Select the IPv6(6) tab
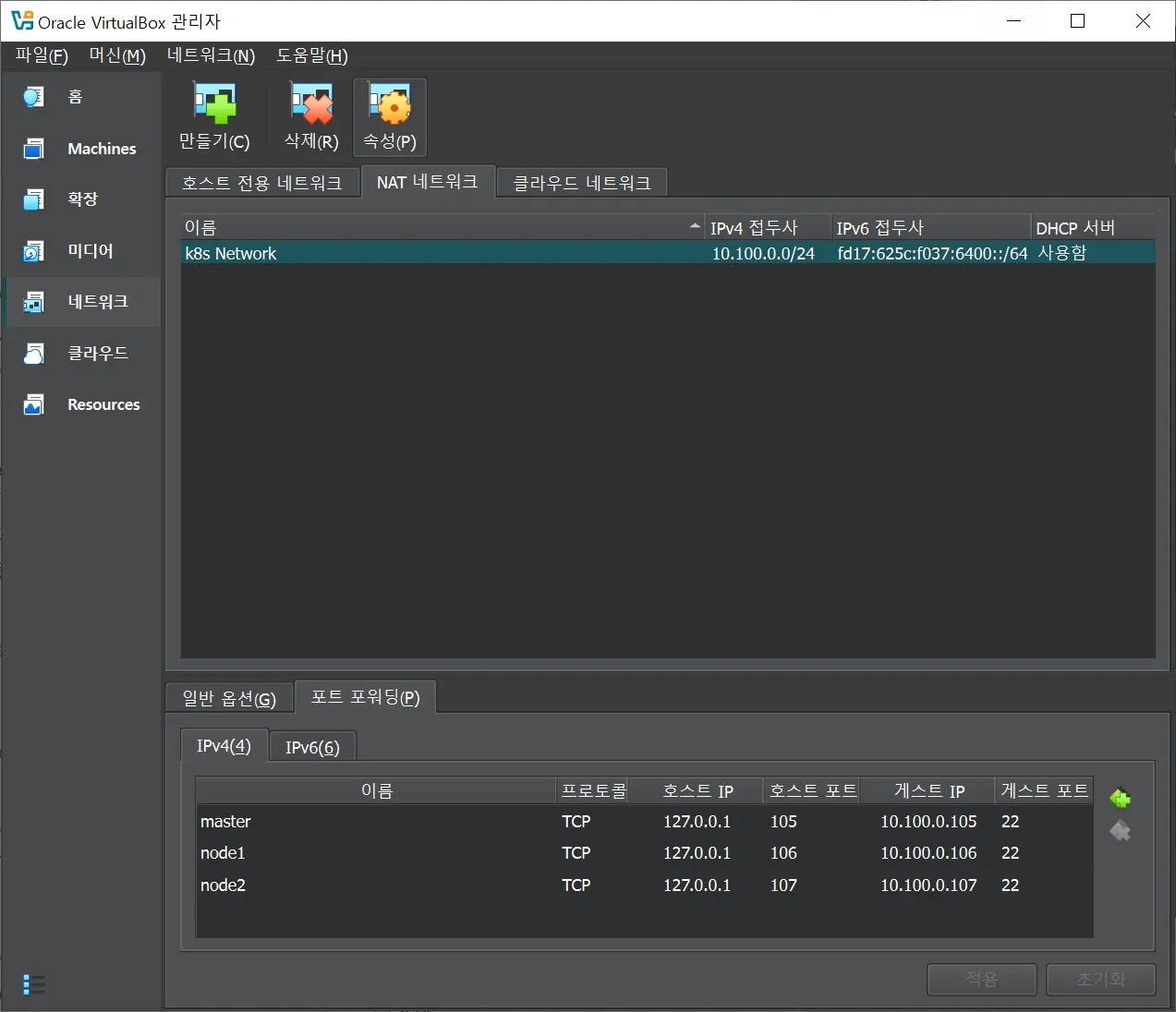The height and width of the screenshot is (1012, 1176). [312, 747]
